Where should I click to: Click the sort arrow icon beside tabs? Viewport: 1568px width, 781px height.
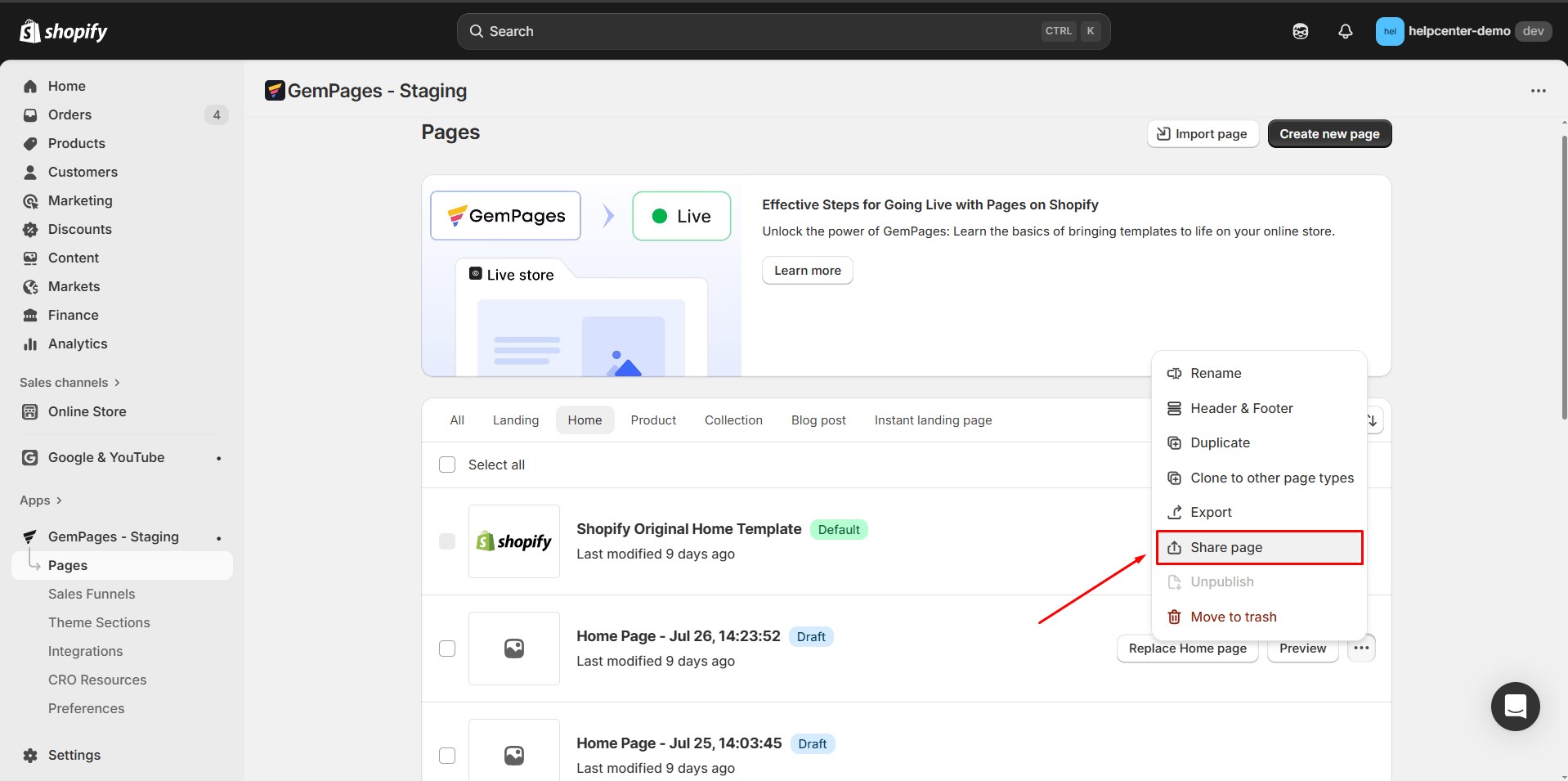pos(1373,420)
